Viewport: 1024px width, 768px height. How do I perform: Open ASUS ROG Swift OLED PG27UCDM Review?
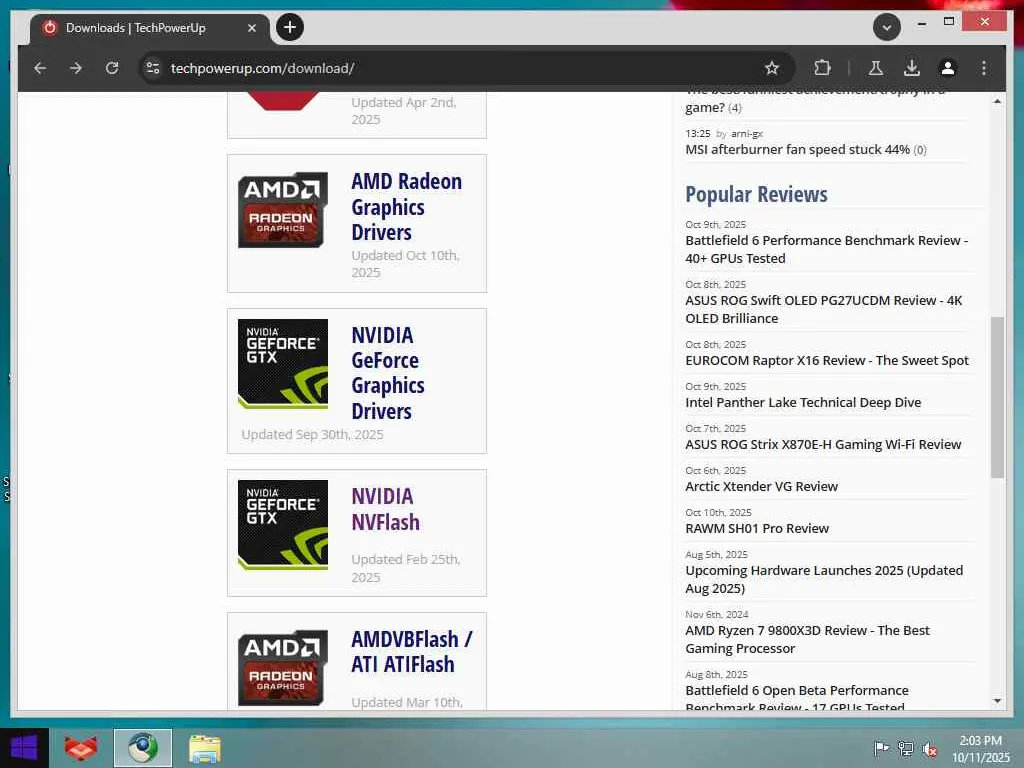[x=824, y=310]
